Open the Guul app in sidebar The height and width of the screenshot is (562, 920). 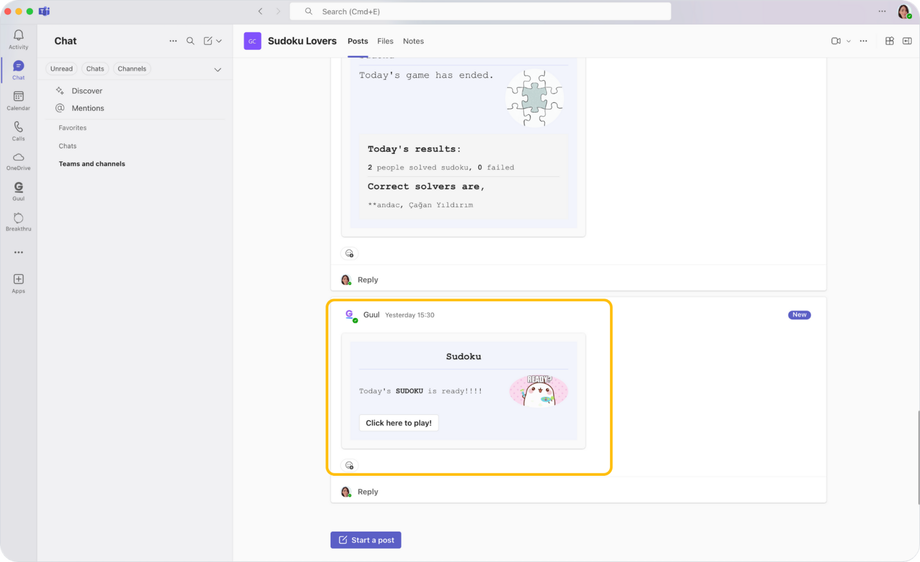(x=18, y=190)
